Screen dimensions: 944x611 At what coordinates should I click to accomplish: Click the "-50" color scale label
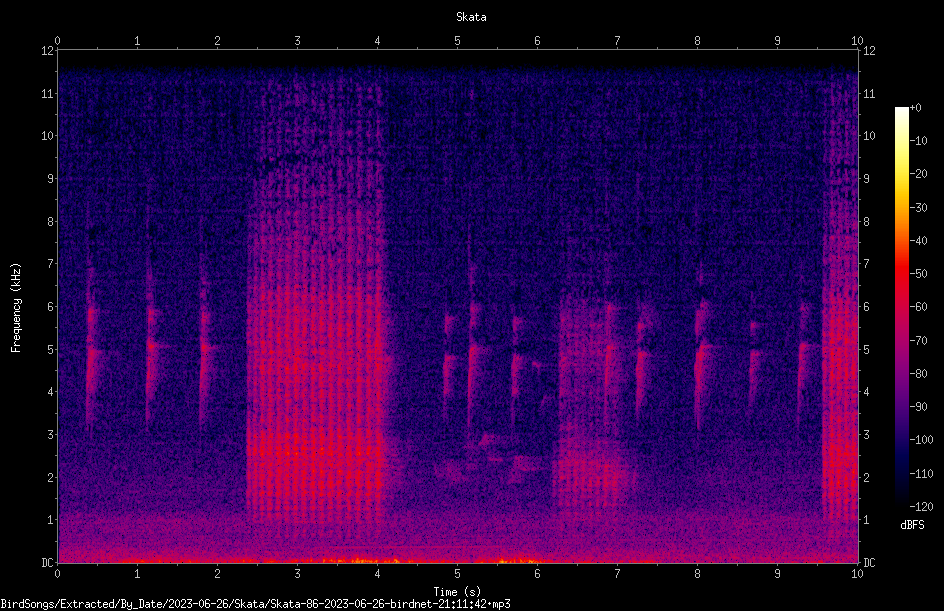tap(918, 274)
